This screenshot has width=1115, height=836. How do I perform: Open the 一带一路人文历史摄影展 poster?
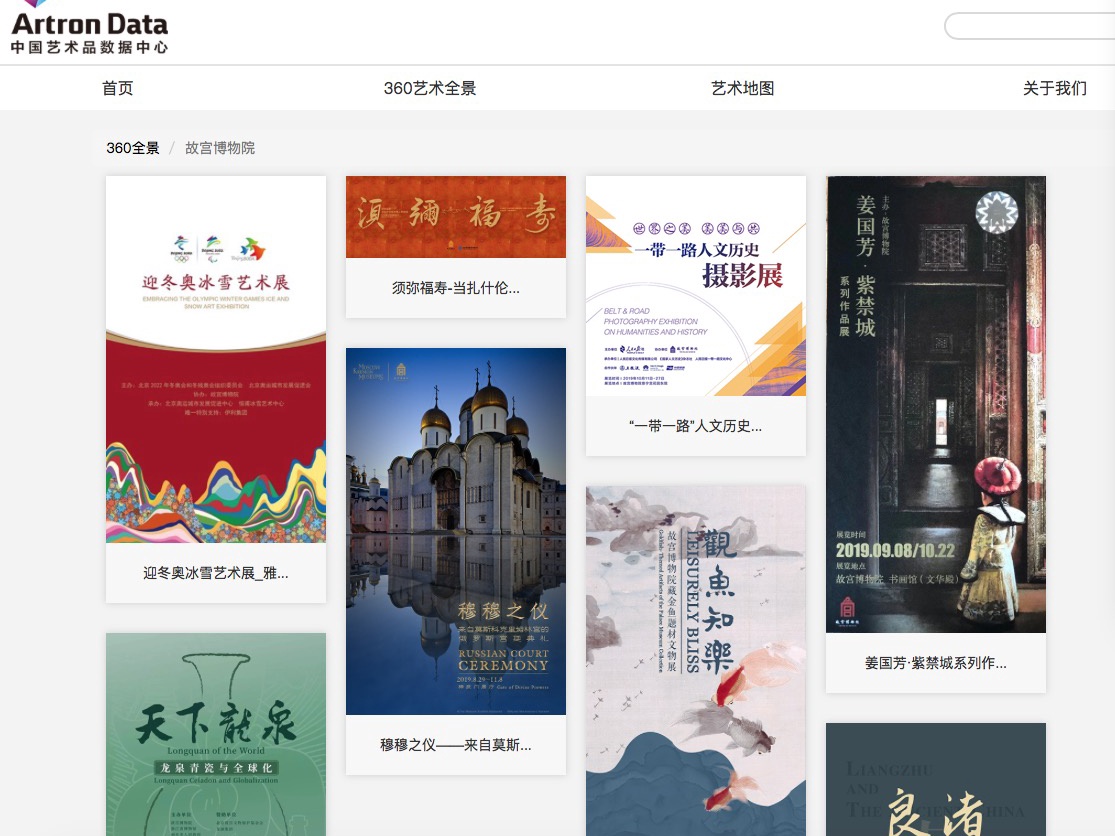click(x=696, y=286)
